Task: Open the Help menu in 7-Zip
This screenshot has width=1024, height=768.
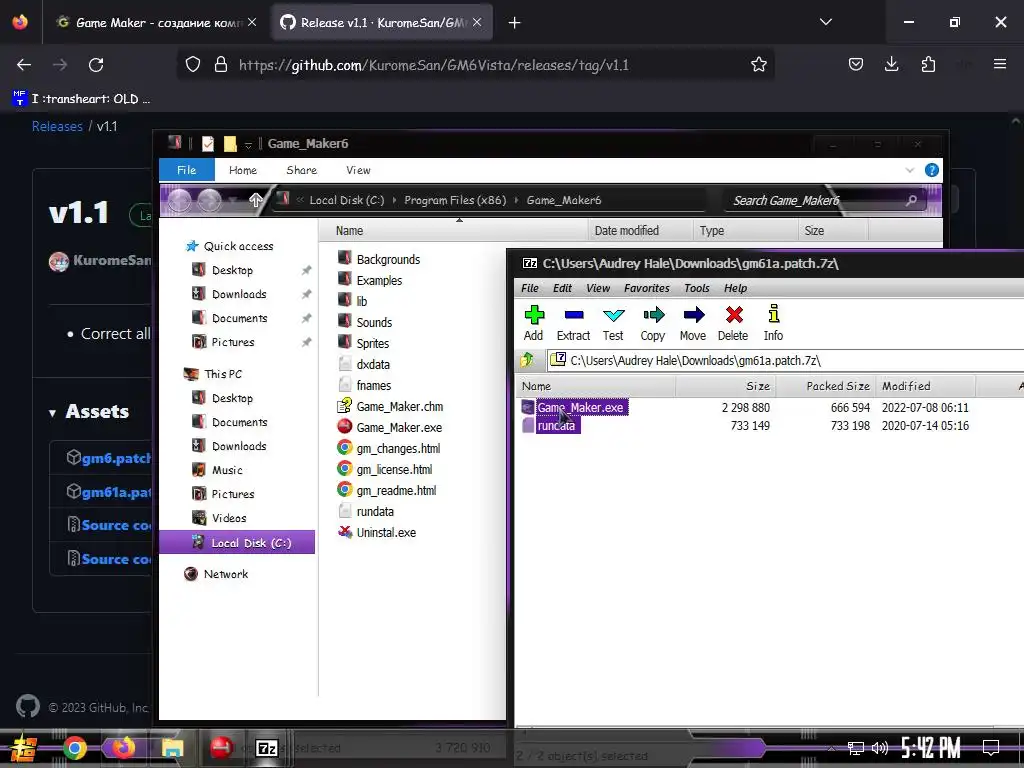Action: pos(735,288)
